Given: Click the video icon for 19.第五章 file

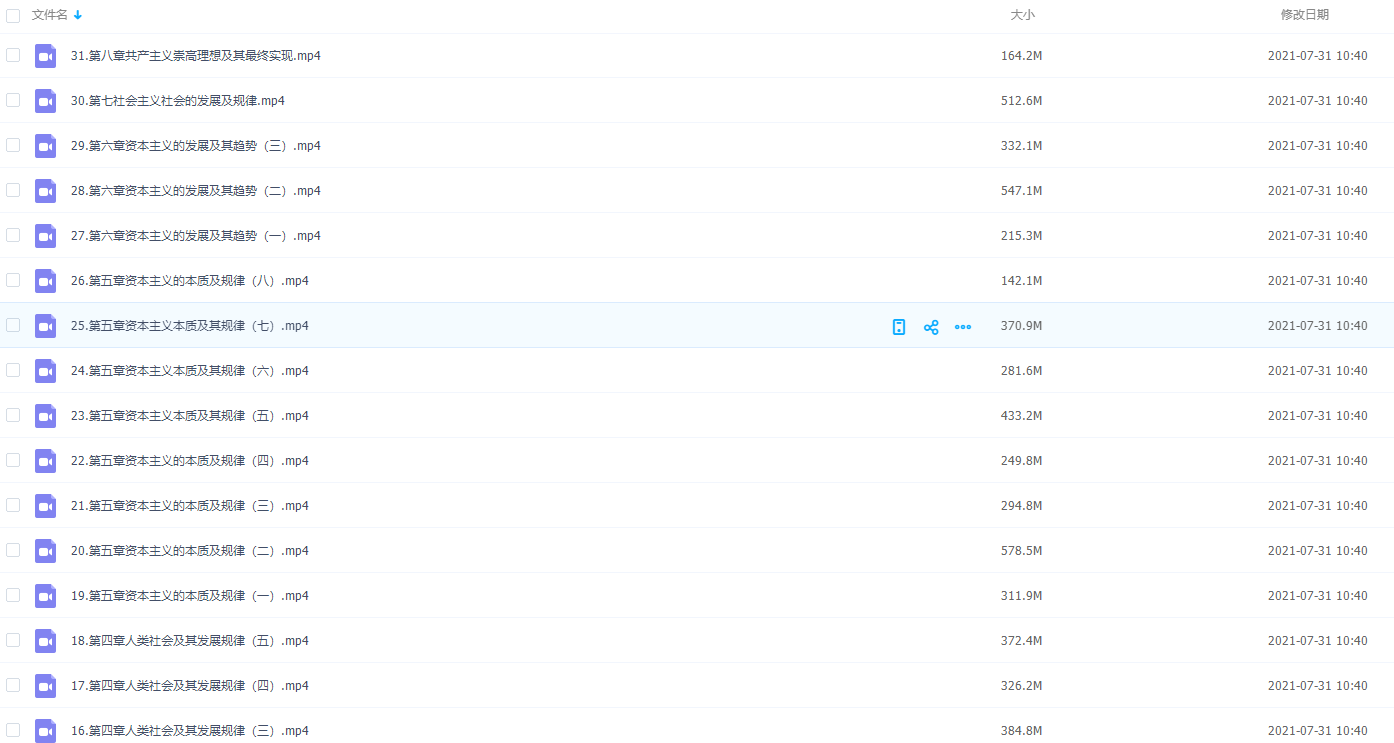Looking at the screenshot, I should [x=45, y=596].
